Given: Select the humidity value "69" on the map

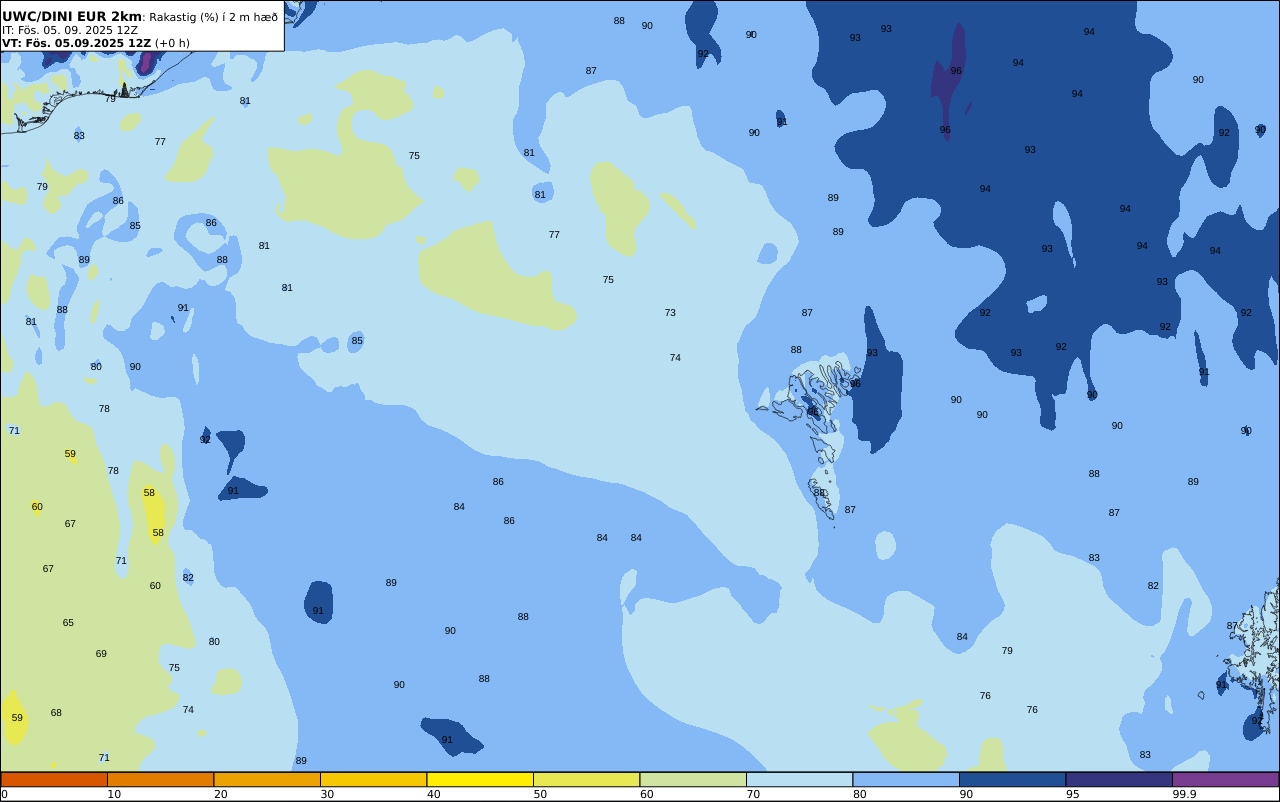Looking at the screenshot, I should (x=101, y=654).
